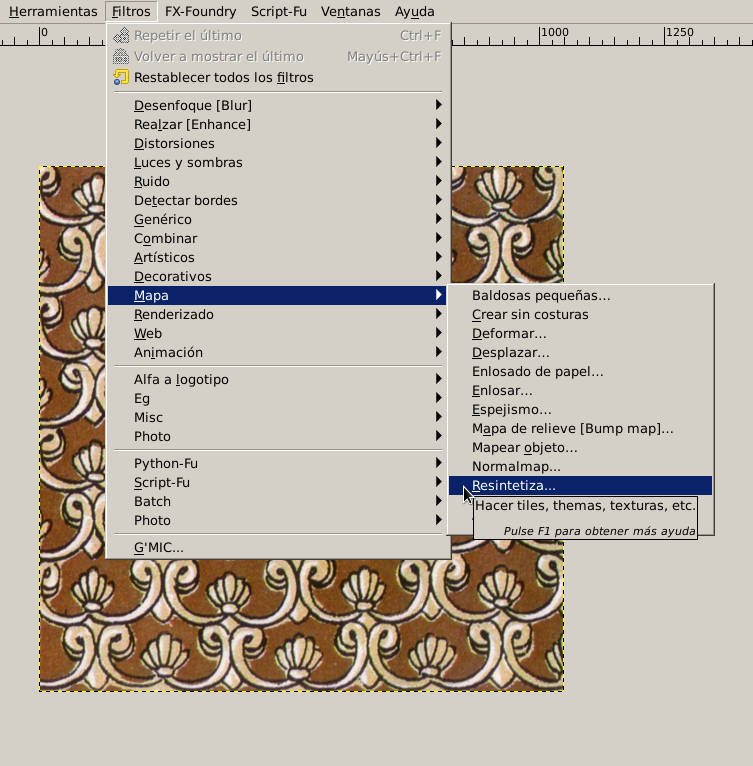Viewport: 753px width, 766px height.
Task: Click the Restablecer todos los filtros icon
Action: [x=121, y=77]
